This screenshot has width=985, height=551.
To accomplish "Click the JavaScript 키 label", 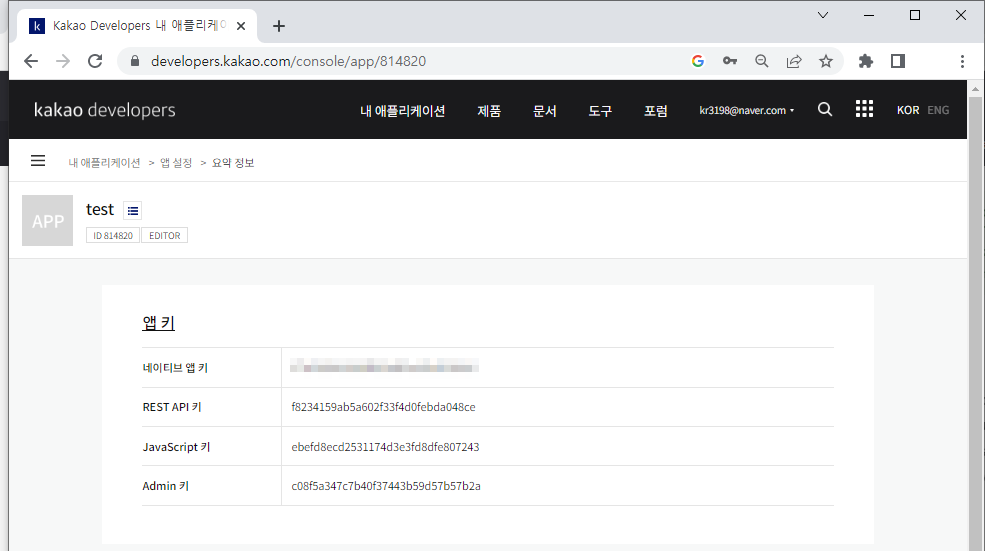I will pyautogui.click(x=177, y=447).
